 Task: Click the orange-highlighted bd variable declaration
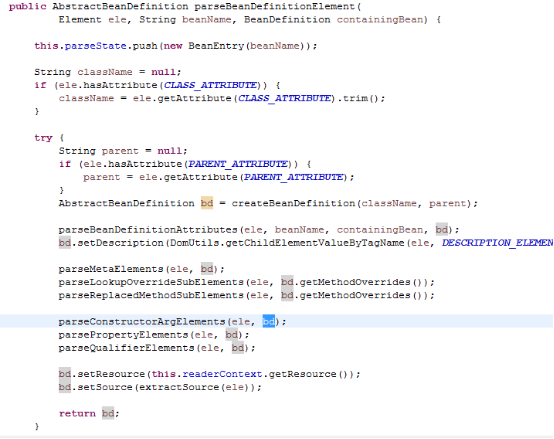click(207, 203)
